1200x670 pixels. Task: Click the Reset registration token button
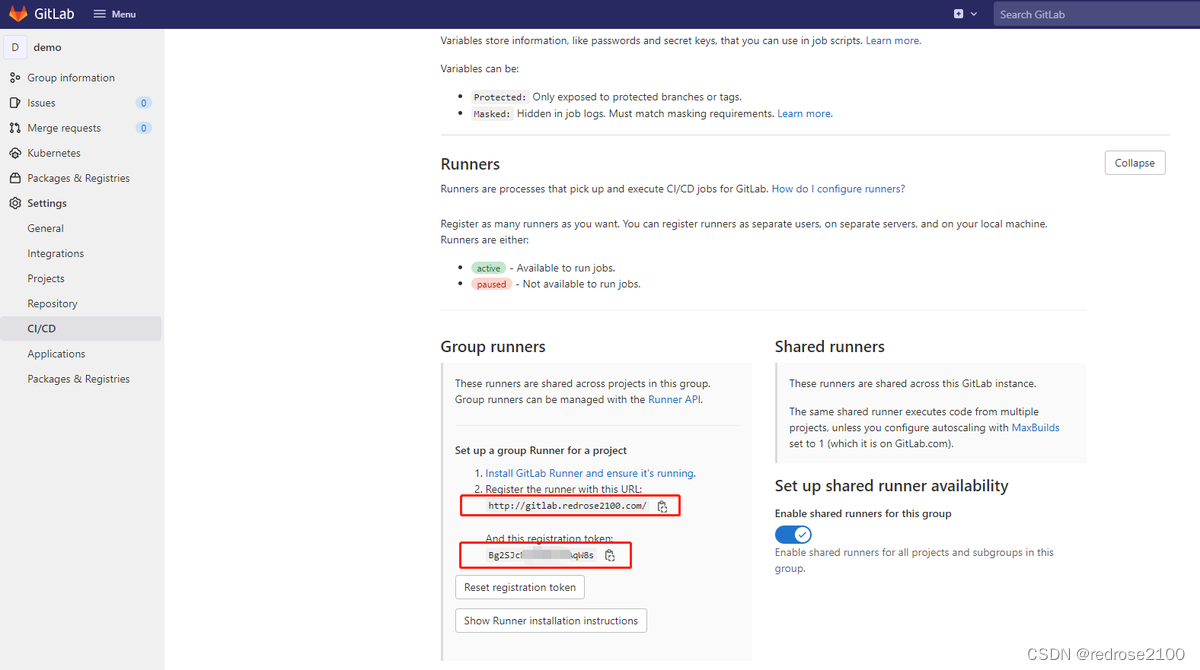(x=519, y=587)
